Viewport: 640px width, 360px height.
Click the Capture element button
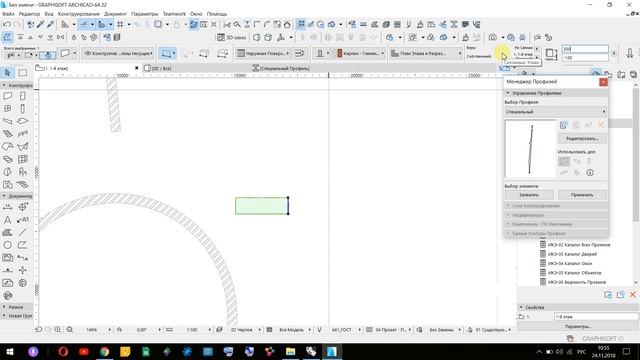pyautogui.click(x=529, y=195)
